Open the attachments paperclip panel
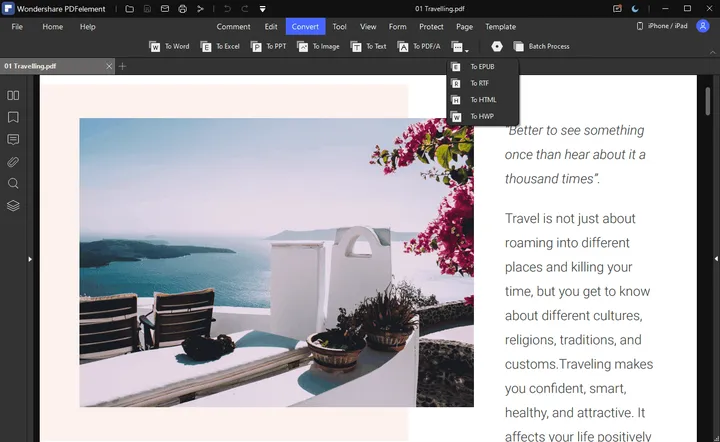The width and height of the screenshot is (720, 442). pyautogui.click(x=13, y=161)
